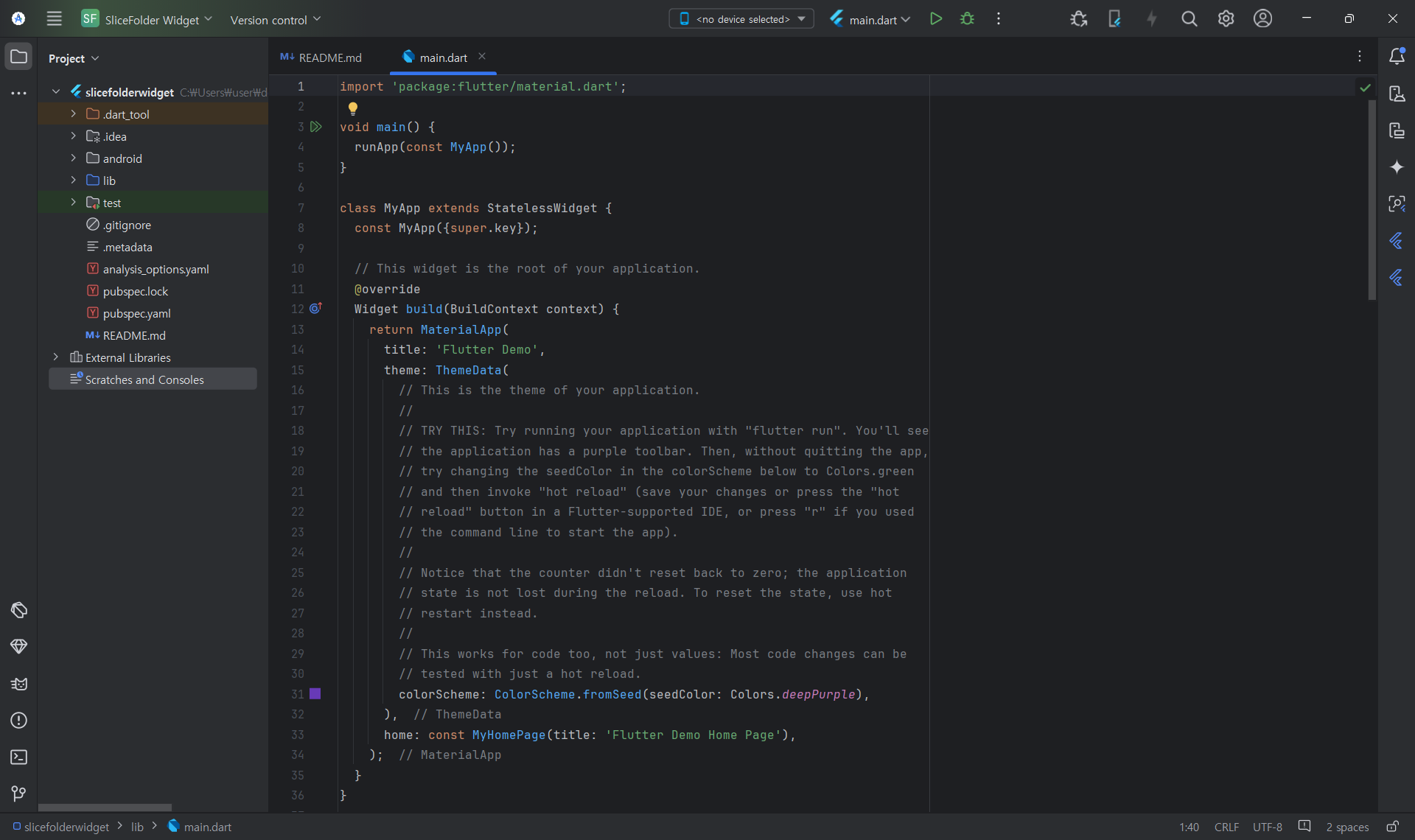Image resolution: width=1415 pixels, height=840 pixels.
Task: Click the run gutter icon beside main()
Action: point(316,127)
